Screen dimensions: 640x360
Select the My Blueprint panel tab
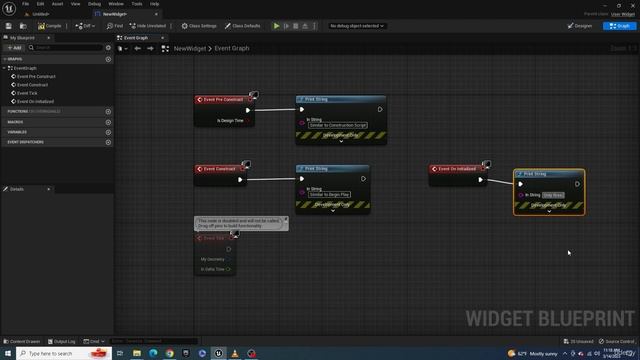click(22, 38)
